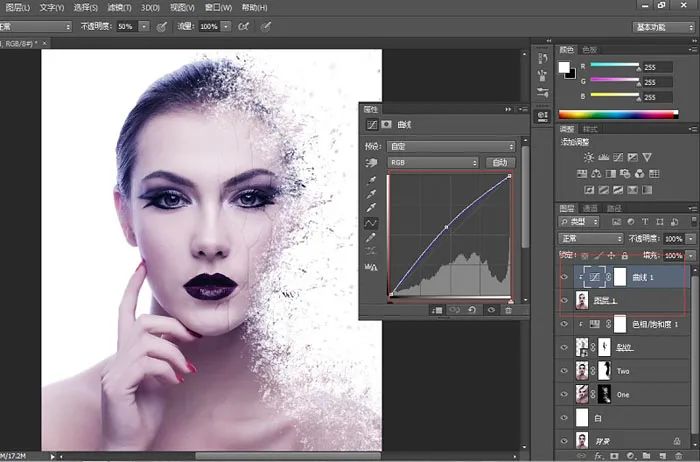Click the Levels adjustment icon
Screen dimensions: 700x462
[602, 157]
